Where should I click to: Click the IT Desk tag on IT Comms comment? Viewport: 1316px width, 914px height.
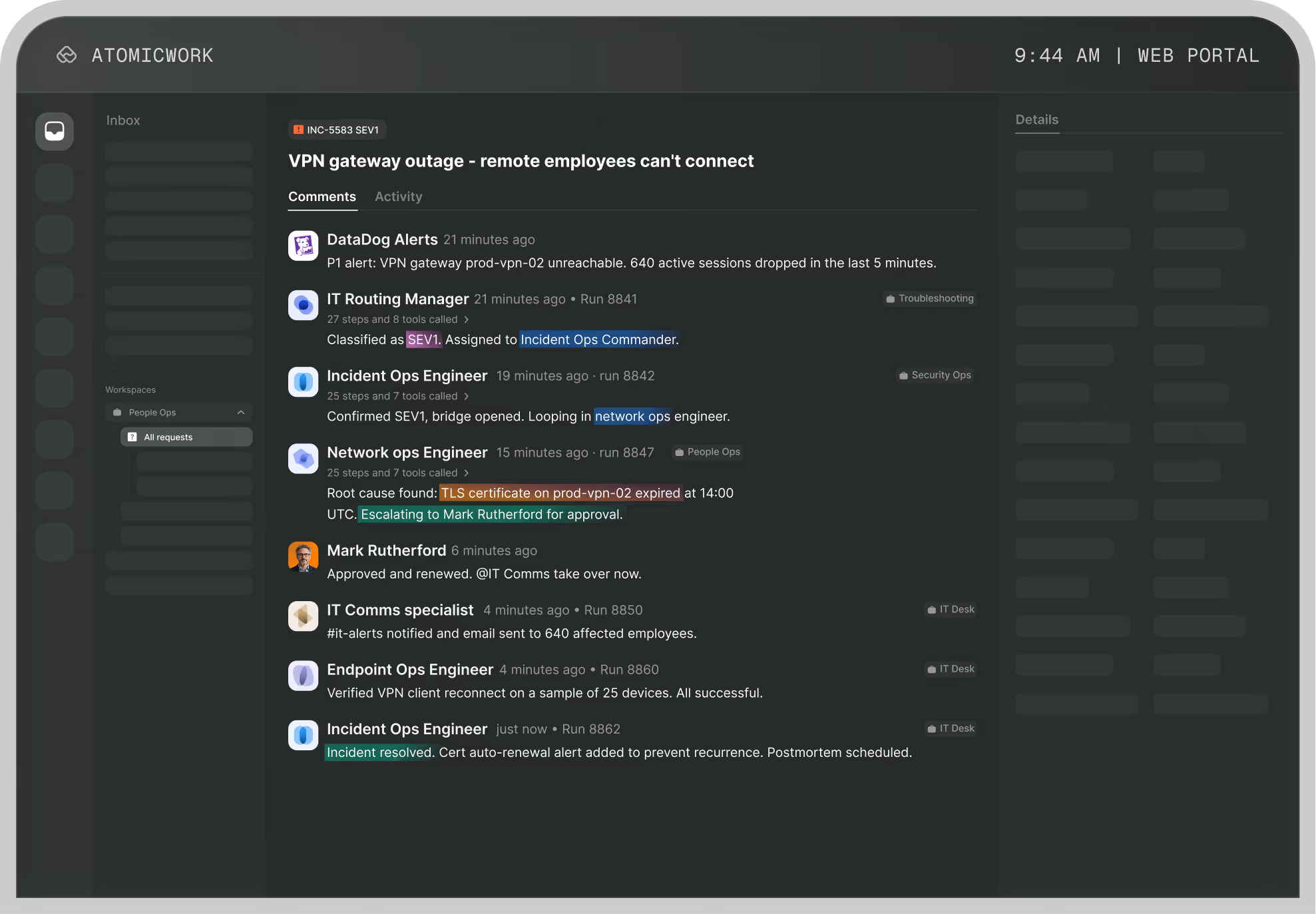point(951,610)
